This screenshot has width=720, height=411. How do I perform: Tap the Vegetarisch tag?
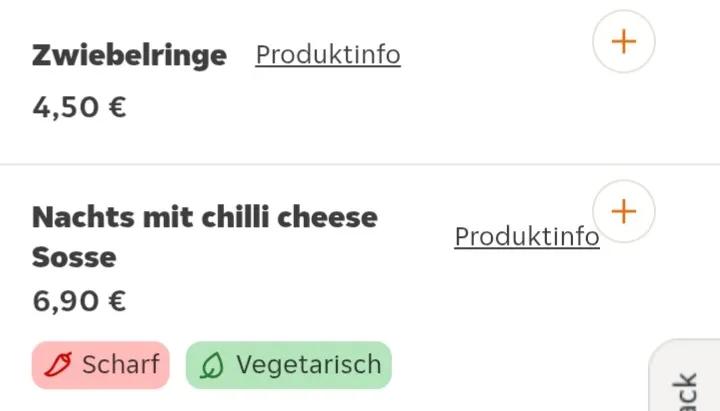[x=289, y=365]
